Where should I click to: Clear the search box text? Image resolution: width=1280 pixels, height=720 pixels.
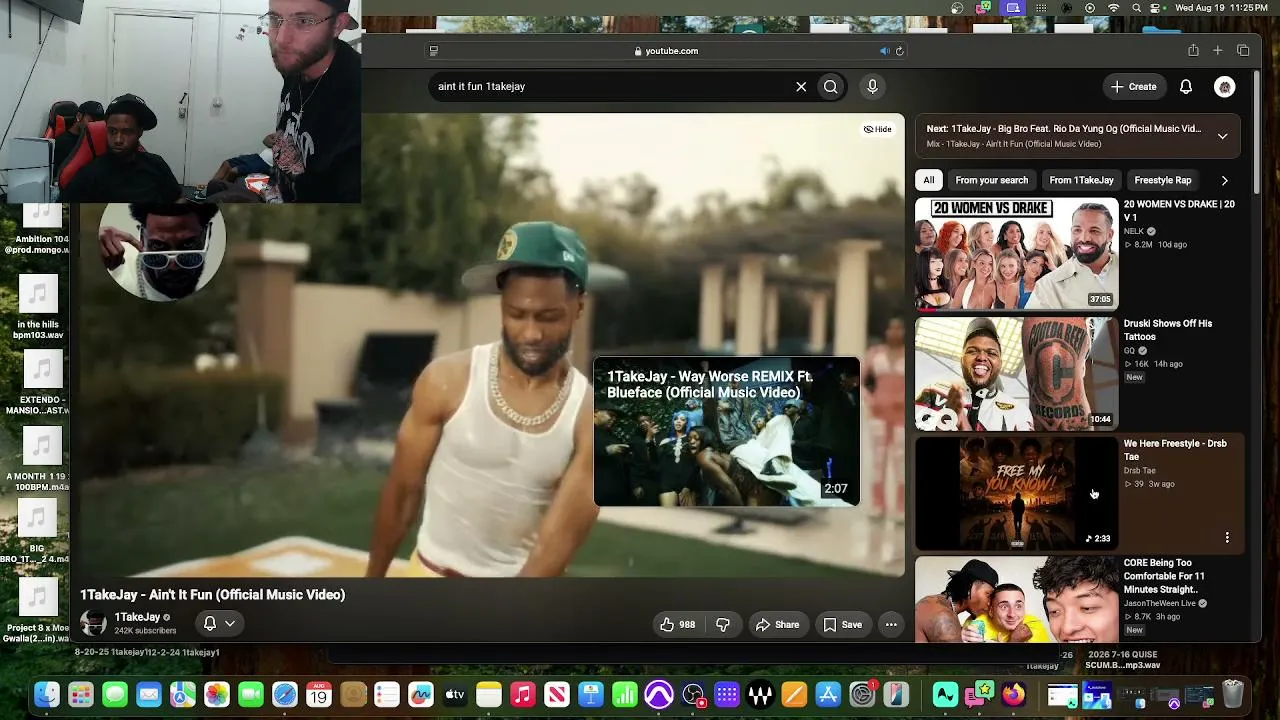[x=801, y=87]
